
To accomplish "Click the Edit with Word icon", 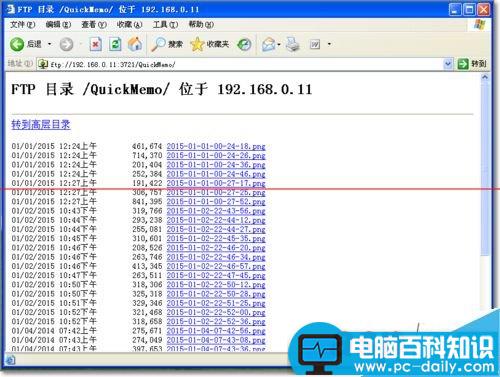I will [315, 44].
